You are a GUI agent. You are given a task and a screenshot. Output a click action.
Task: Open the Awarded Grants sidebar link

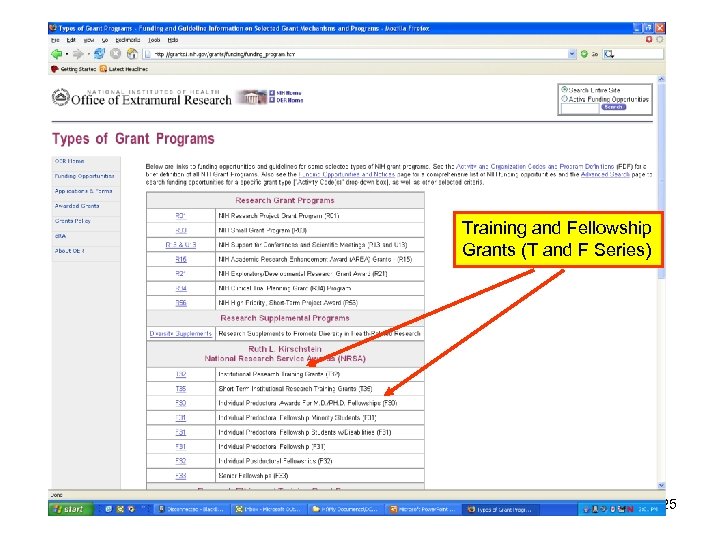point(77,206)
